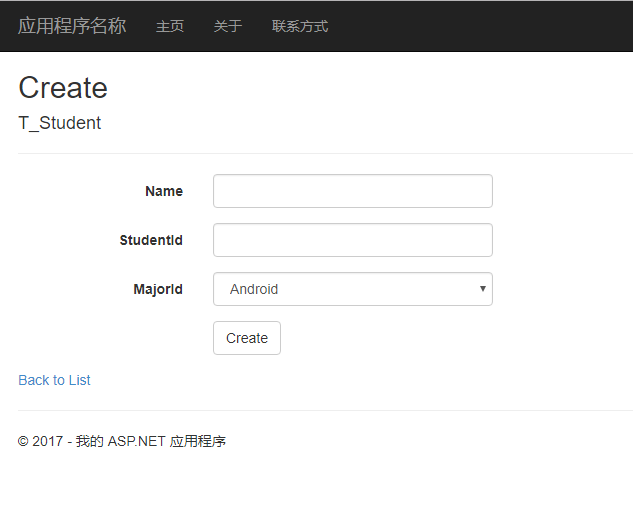Click the MajorId dropdown arrow

(x=483, y=289)
